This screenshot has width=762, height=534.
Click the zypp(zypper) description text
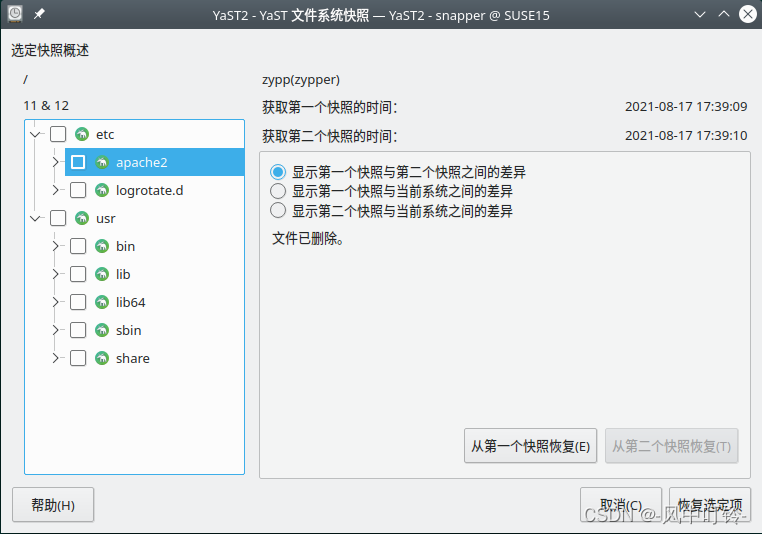pyautogui.click(x=301, y=80)
